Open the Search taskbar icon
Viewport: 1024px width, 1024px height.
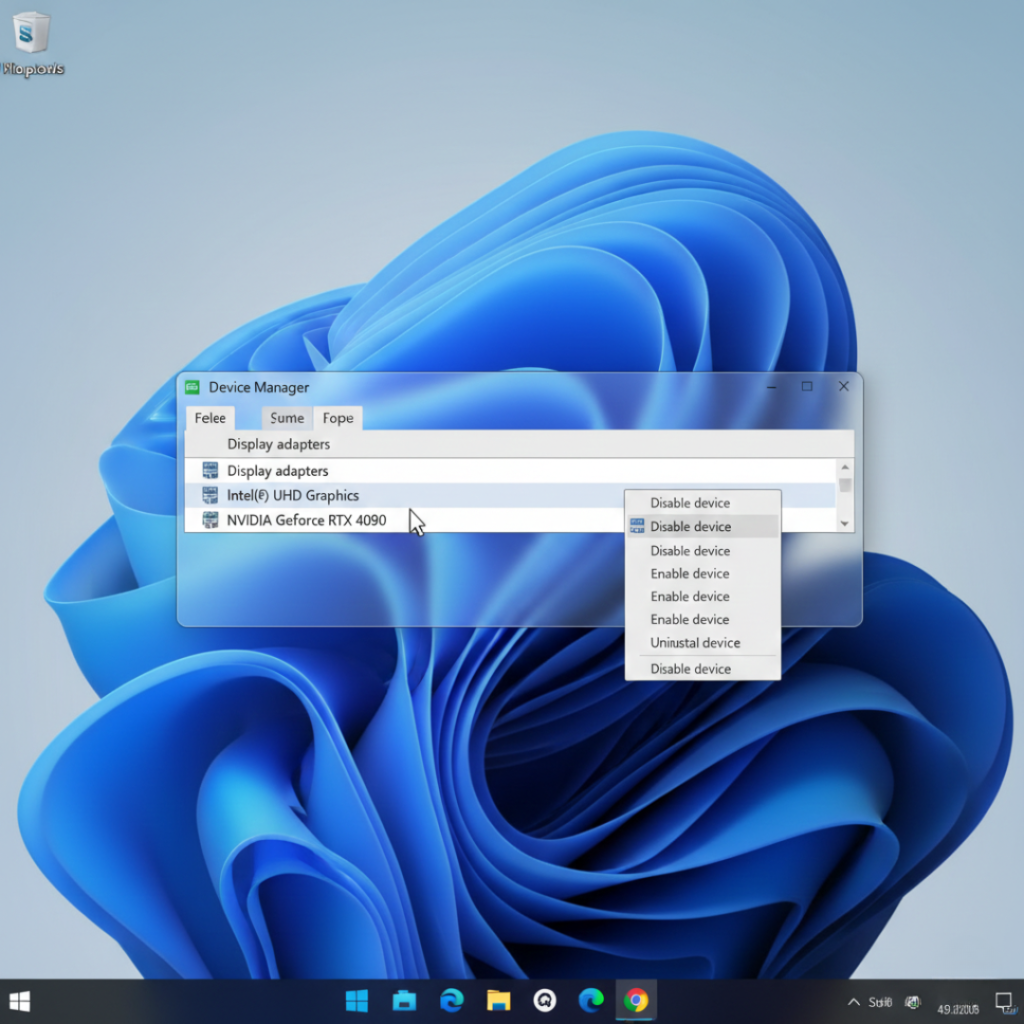544,999
